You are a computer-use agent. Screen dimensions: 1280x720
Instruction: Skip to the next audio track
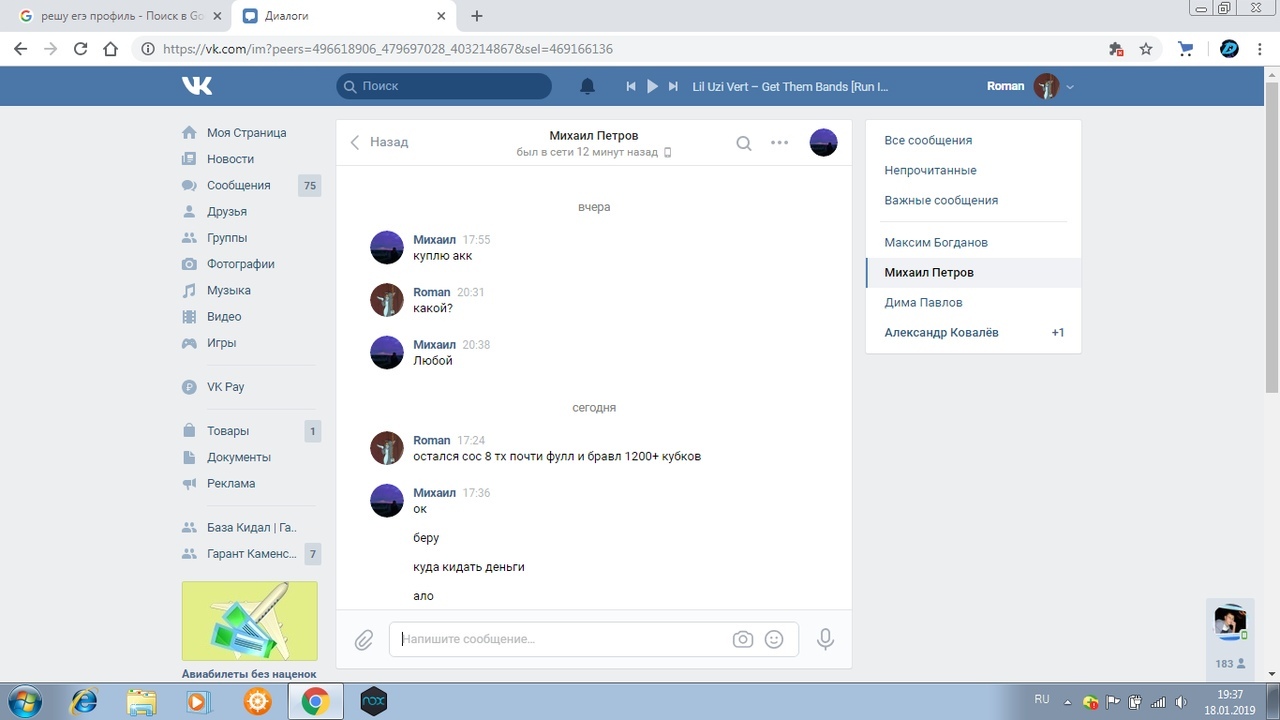pos(674,86)
